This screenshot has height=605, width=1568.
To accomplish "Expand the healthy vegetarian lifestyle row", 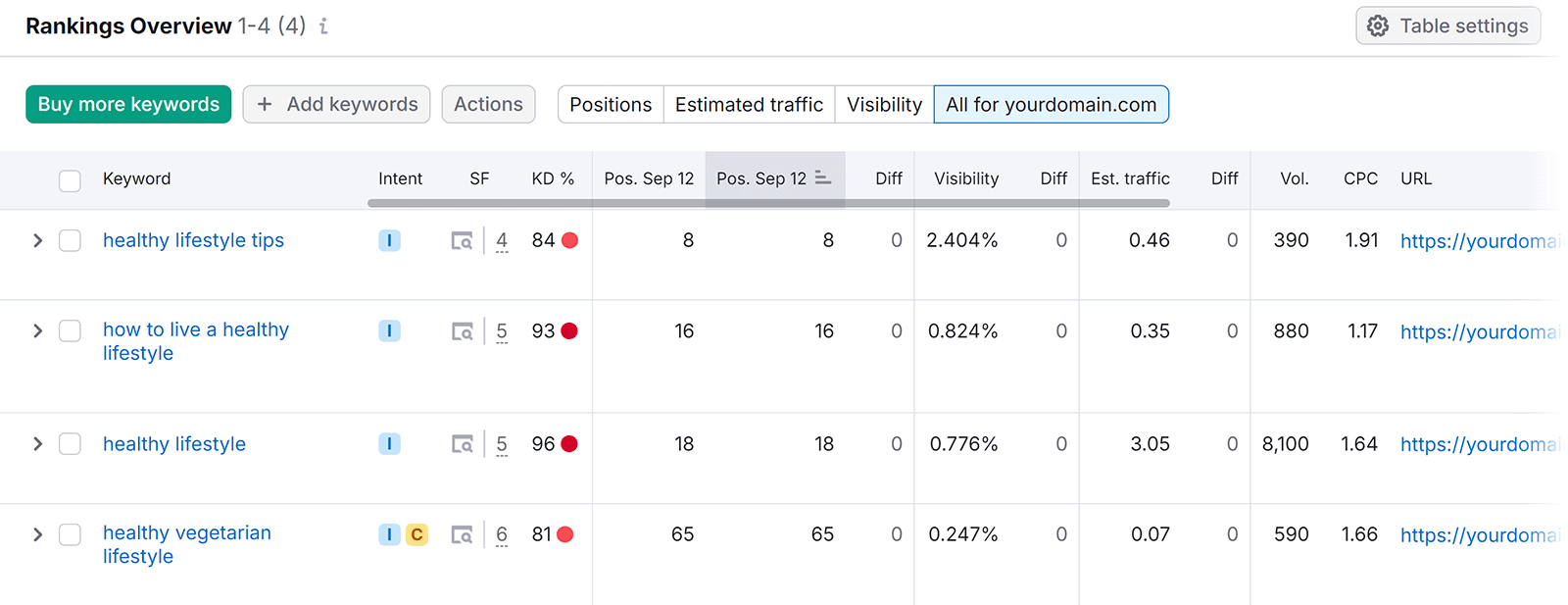I will [37, 535].
